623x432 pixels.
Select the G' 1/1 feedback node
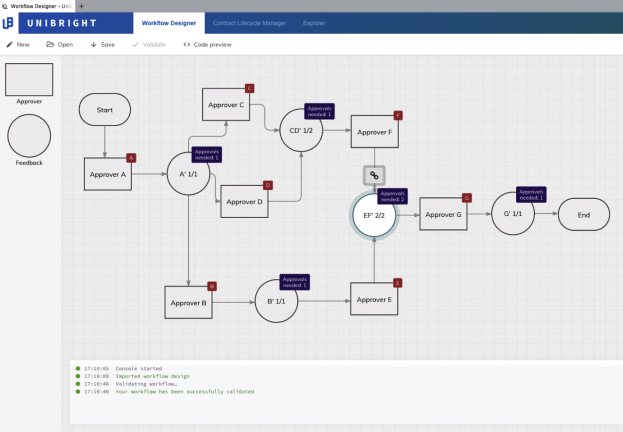click(x=513, y=213)
